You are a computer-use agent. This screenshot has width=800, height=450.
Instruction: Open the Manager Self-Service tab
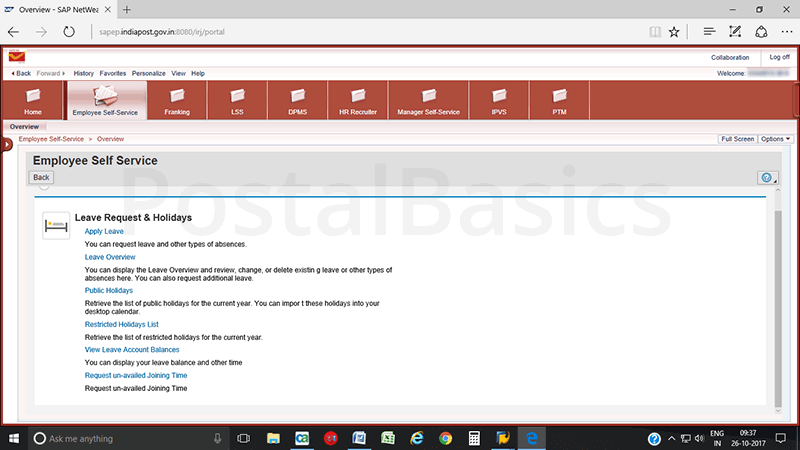[x=428, y=101]
